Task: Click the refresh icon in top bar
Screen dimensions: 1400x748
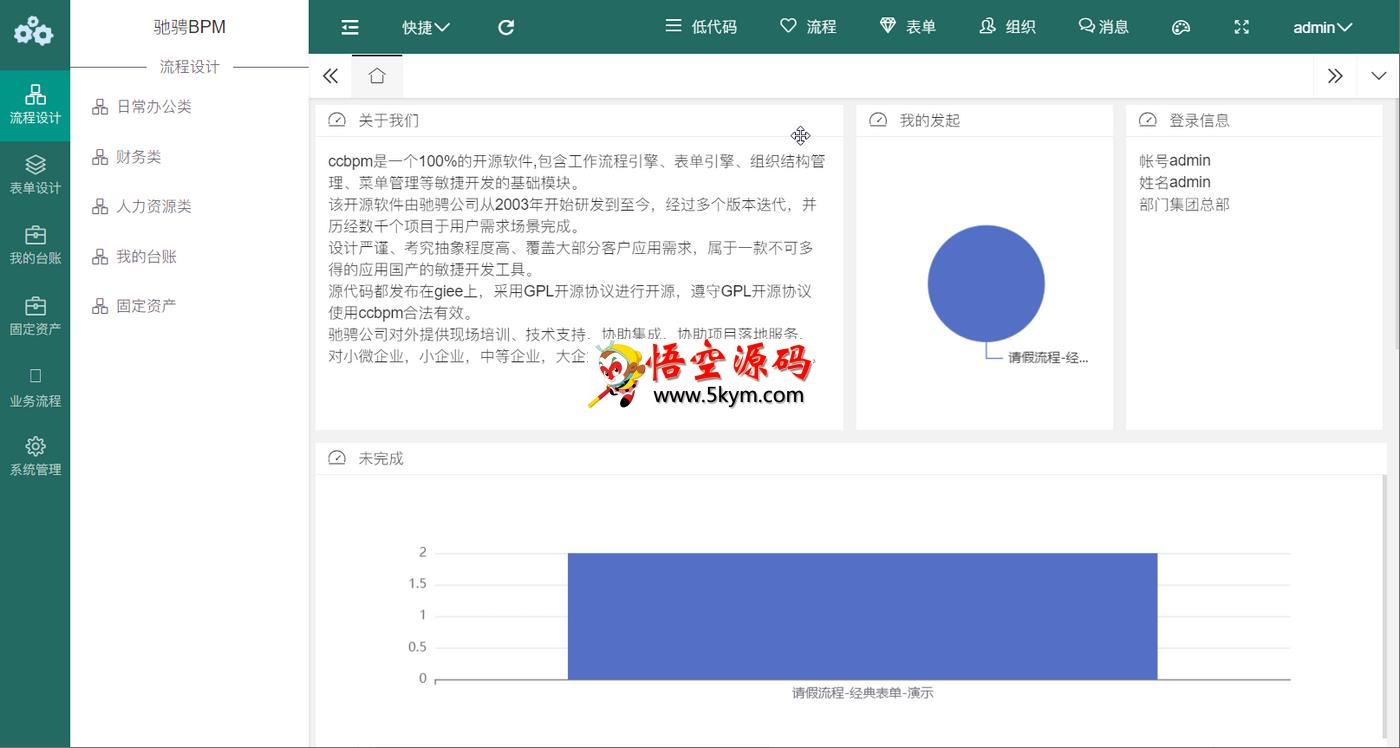Action: [506, 27]
